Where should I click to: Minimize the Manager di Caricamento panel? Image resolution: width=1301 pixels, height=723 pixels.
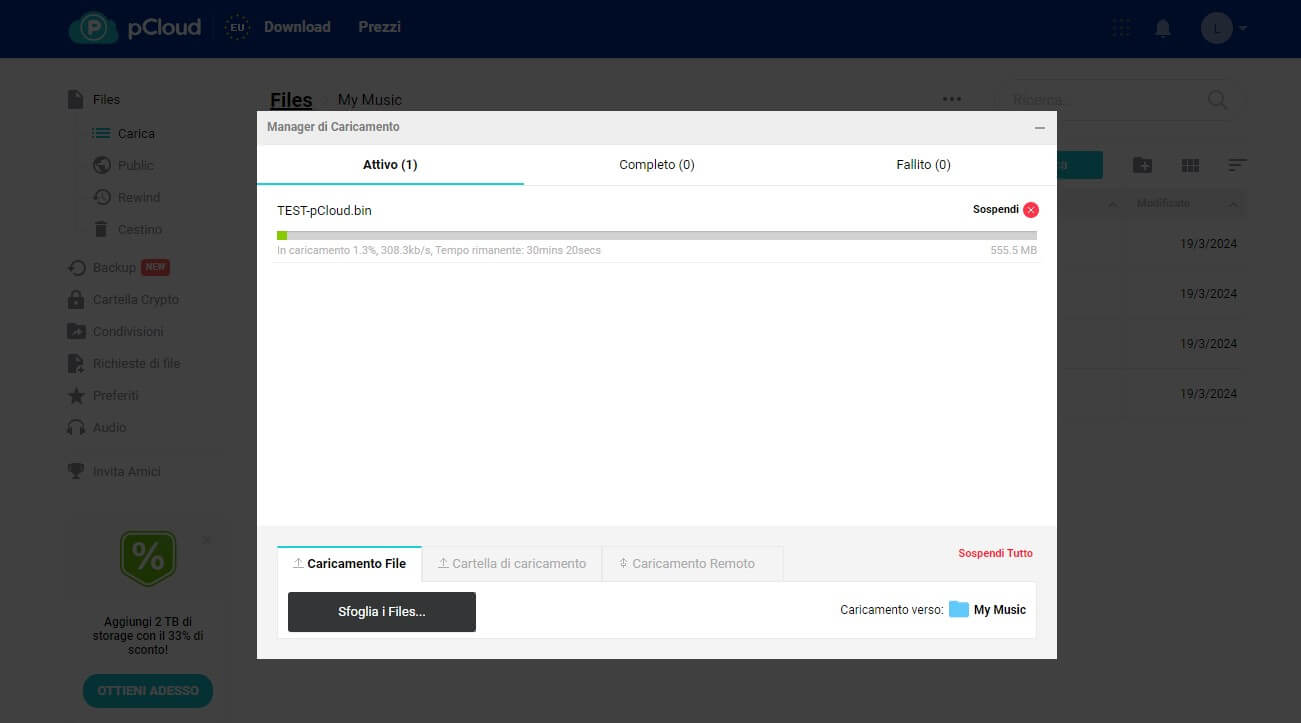pyautogui.click(x=1040, y=128)
